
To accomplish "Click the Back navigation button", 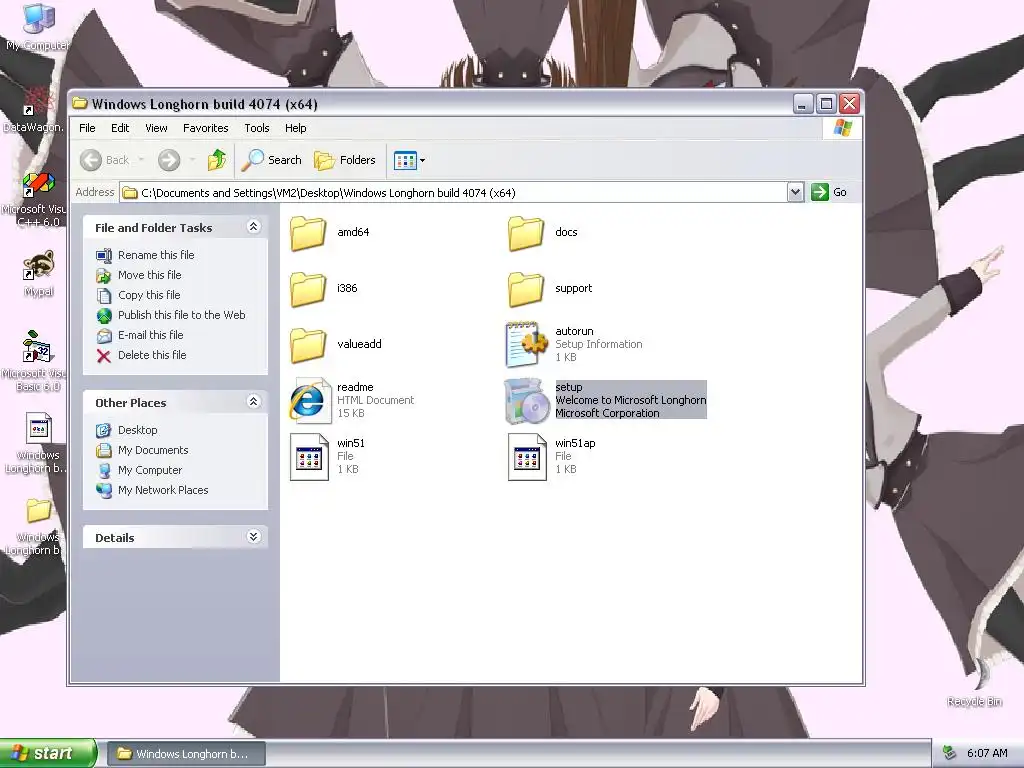I will pyautogui.click(x=104, y=160).
